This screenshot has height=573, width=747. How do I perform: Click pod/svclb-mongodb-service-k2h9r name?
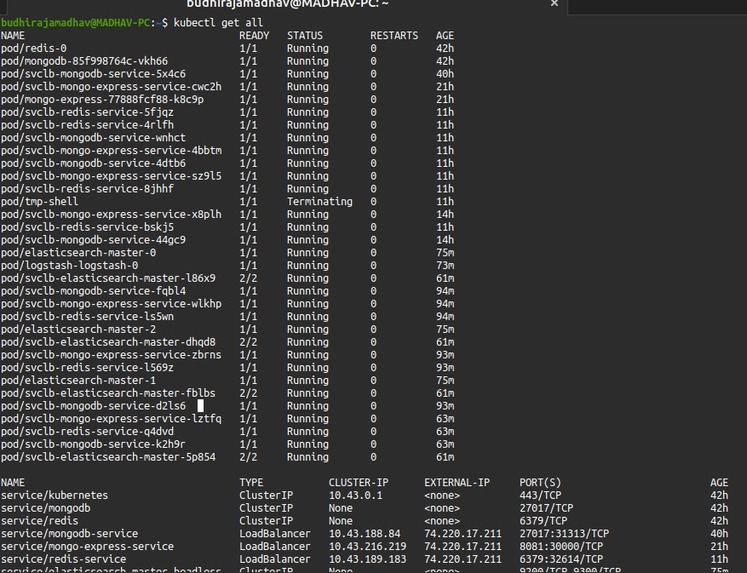(93, 444)
